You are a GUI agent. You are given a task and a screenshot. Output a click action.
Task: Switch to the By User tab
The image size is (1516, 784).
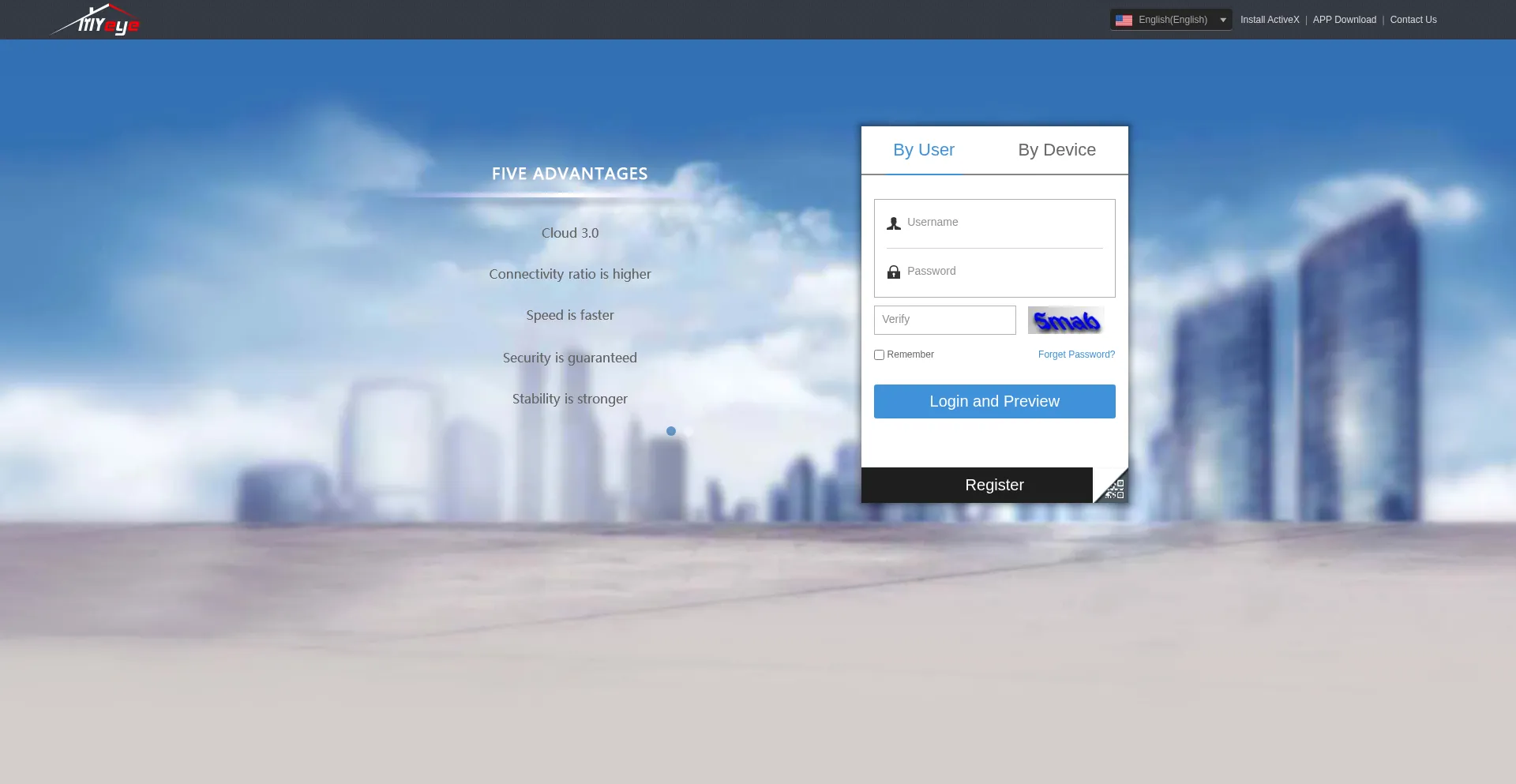click(923, 150)
